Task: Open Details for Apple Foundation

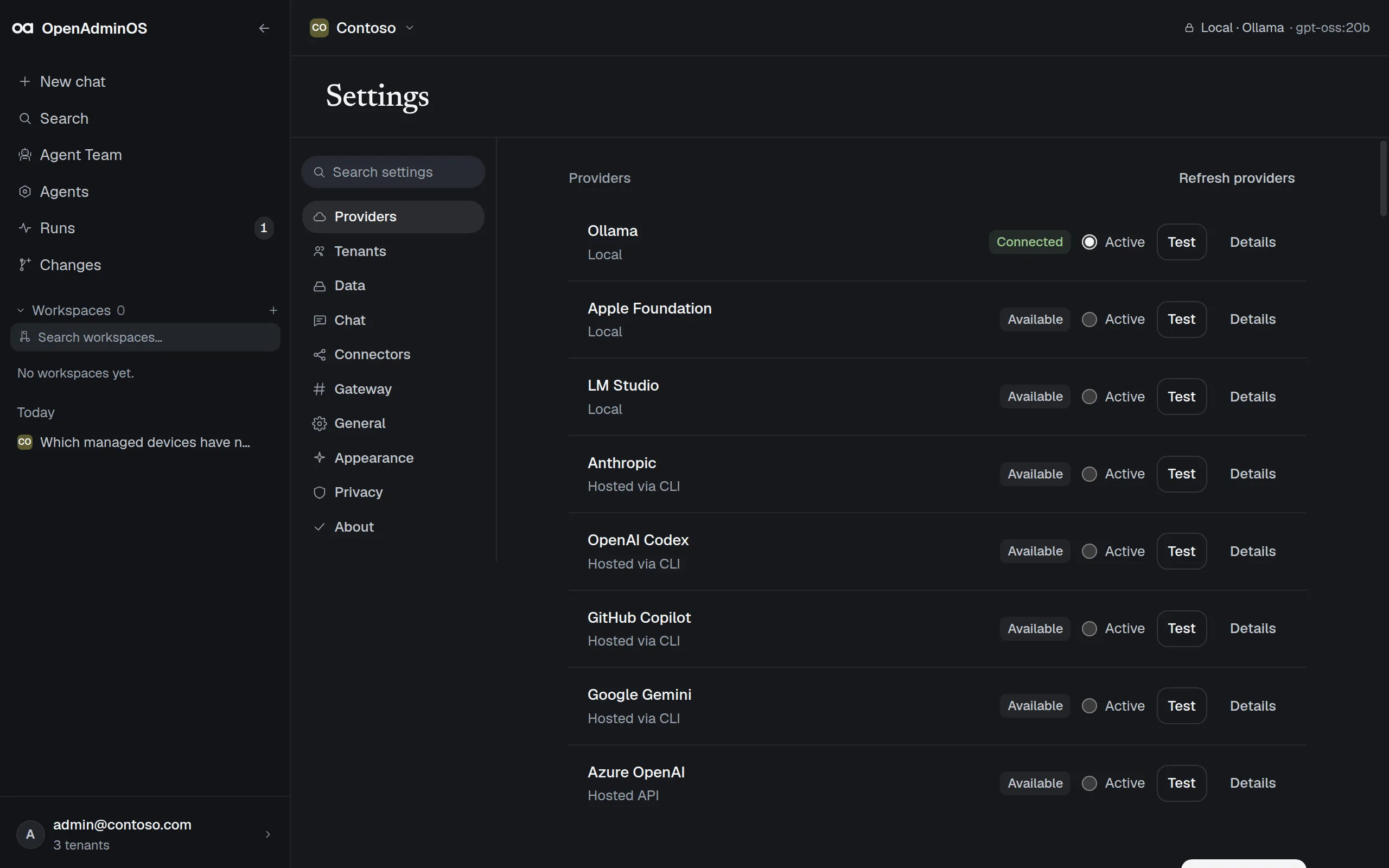Action: (x=1252, y=319)
